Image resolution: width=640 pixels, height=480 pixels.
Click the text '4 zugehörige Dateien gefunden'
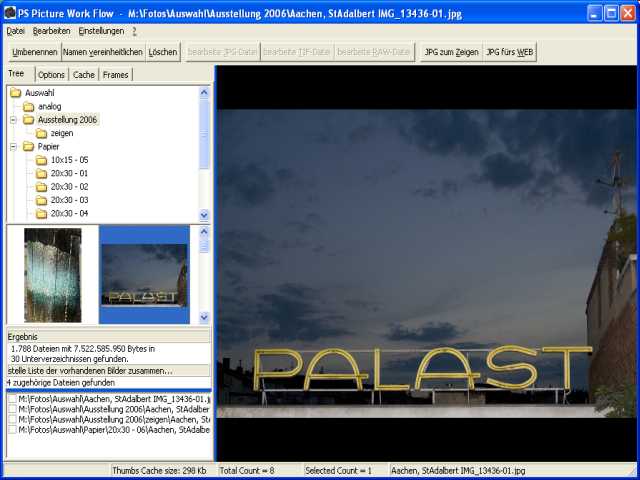click(x=61, y=383)
